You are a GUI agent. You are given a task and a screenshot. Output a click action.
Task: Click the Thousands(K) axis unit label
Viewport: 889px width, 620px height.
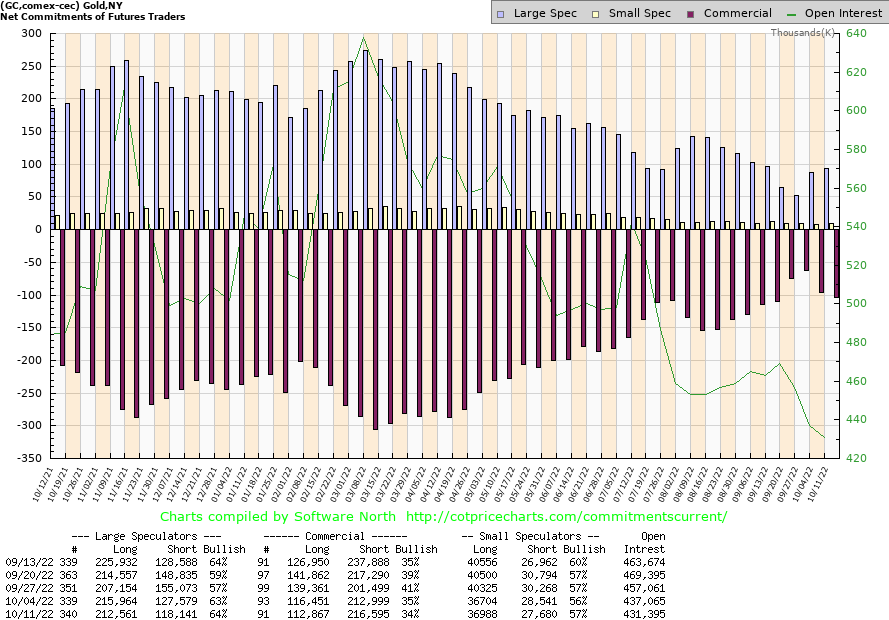coord(803,33)
